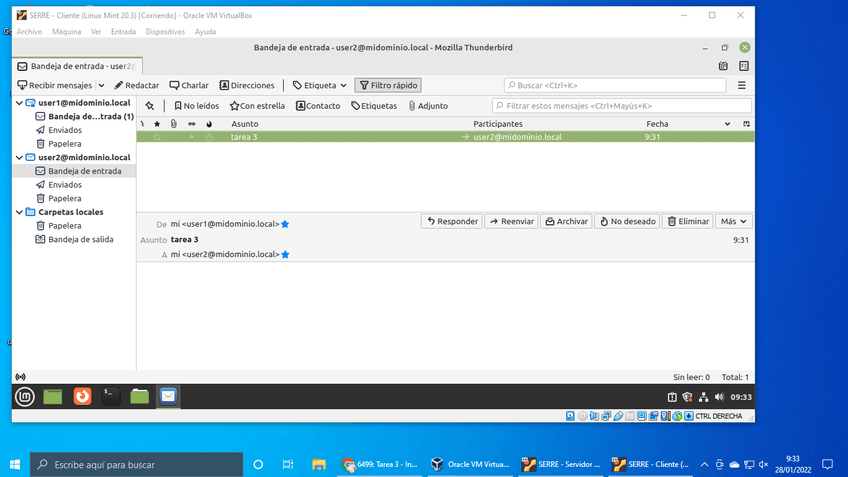Sort messages by the Fecha column

click(x=657, y=124)
